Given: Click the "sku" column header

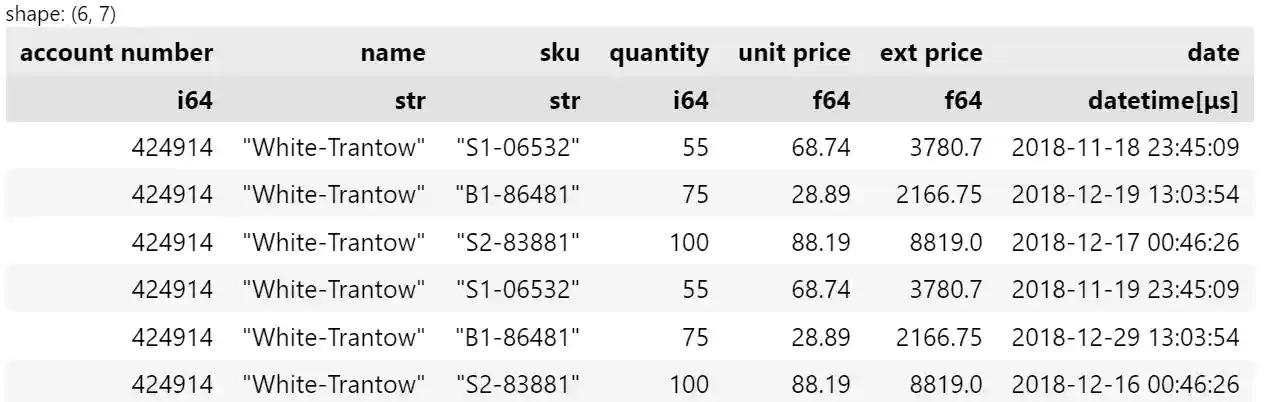Looking at the screenshot, I should 559,53.
